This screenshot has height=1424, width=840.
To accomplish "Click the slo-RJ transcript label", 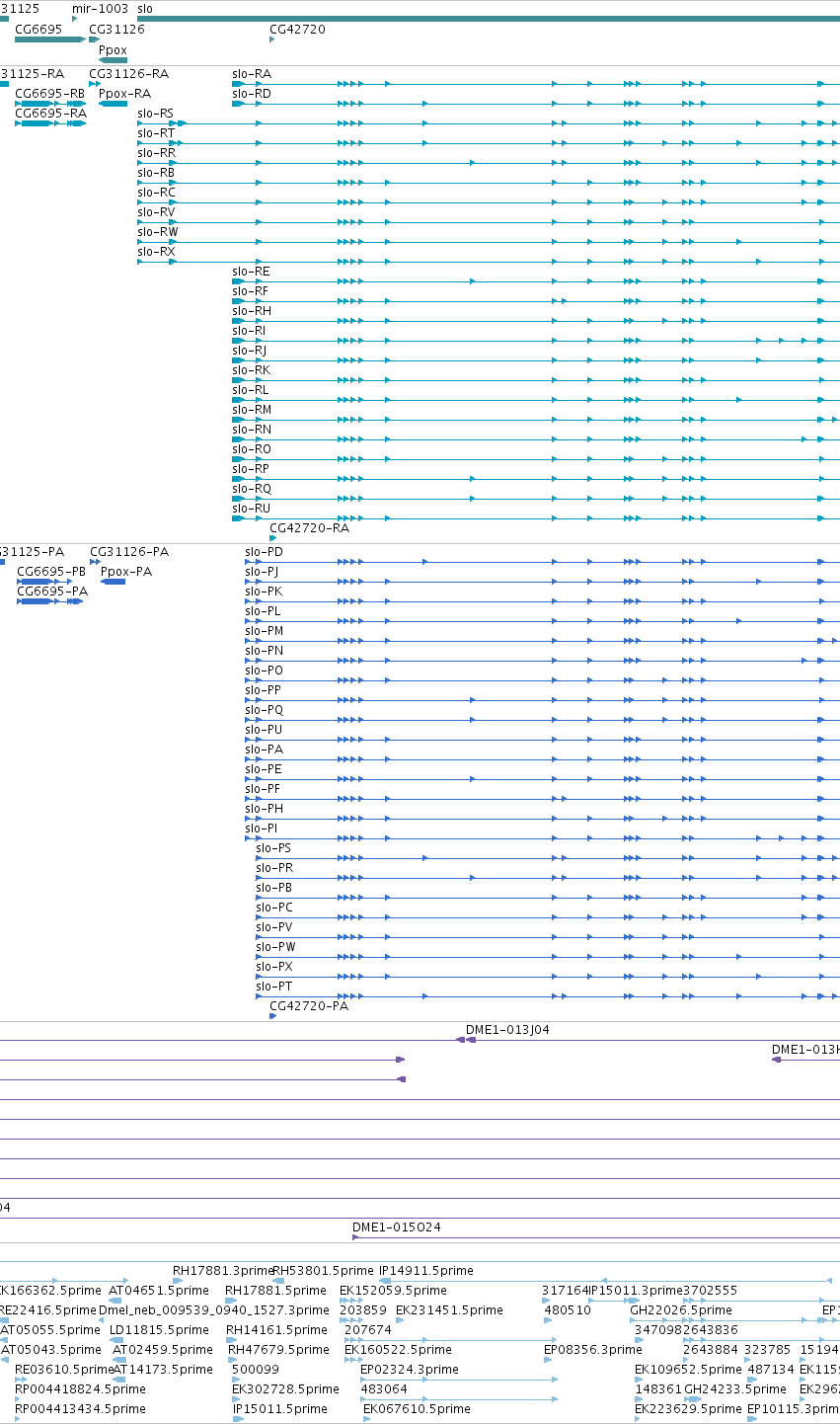I will pos(250,351).
